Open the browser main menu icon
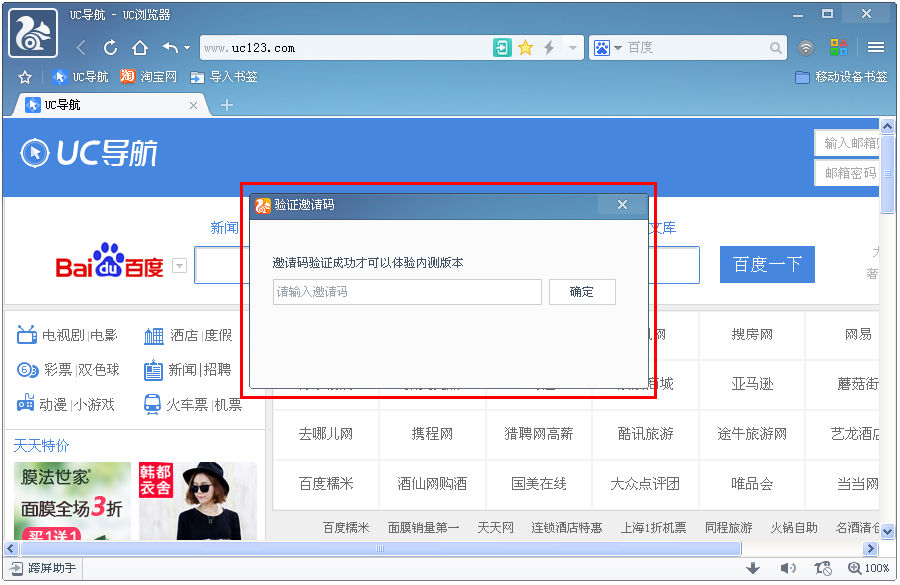The height and width of the screenshot is (585, 900). coord(876,48)
